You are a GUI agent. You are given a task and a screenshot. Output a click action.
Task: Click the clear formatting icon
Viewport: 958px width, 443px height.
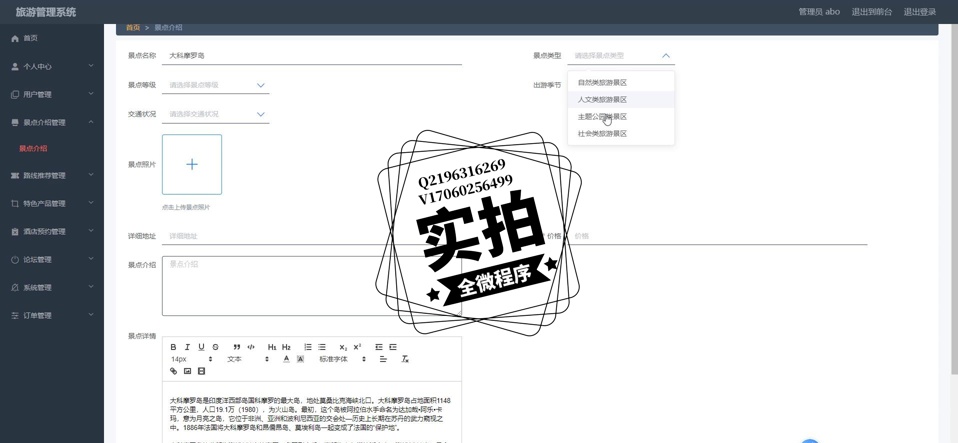tap(405, 359)
